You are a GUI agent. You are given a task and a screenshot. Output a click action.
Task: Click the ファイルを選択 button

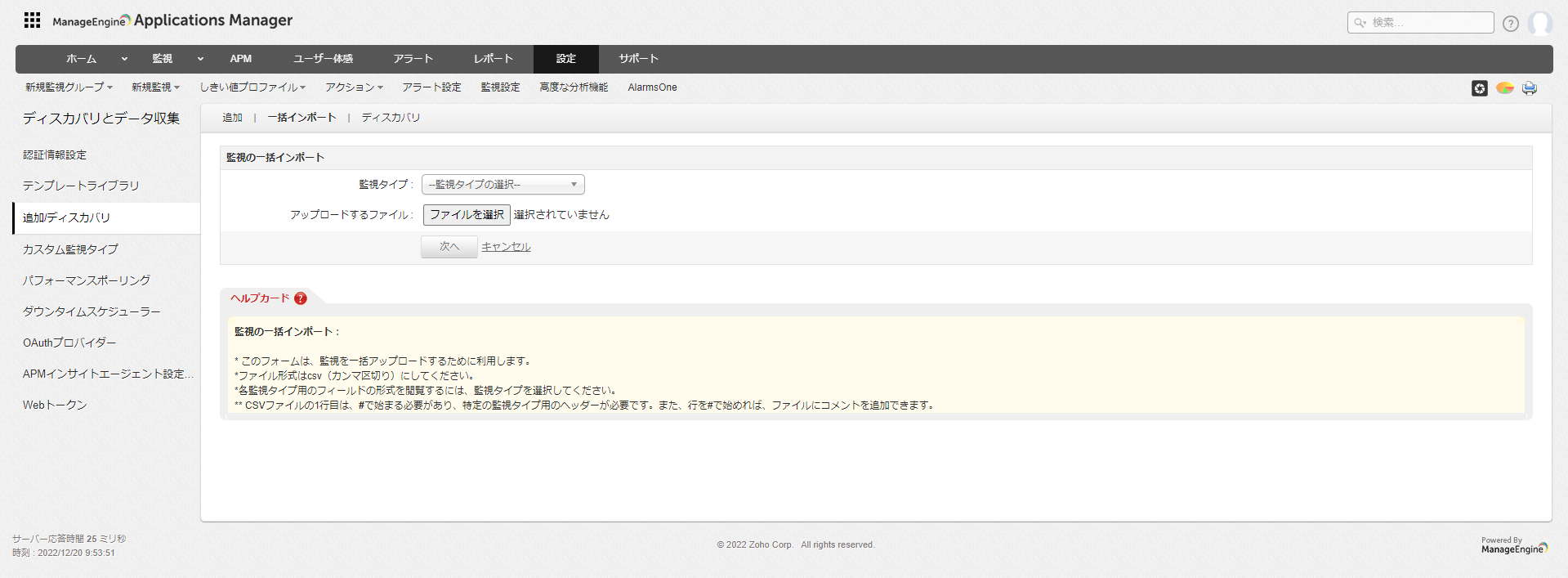point(467,215)
